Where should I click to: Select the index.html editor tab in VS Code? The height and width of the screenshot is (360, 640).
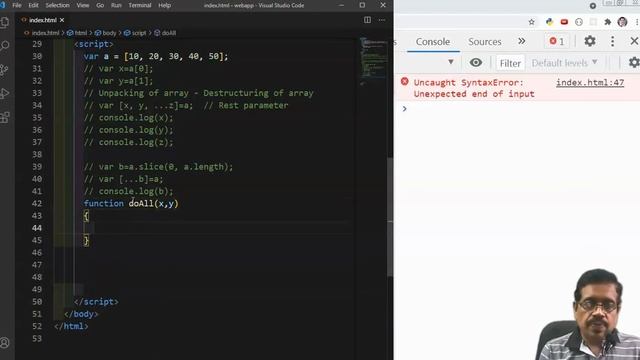coord(42,20)
